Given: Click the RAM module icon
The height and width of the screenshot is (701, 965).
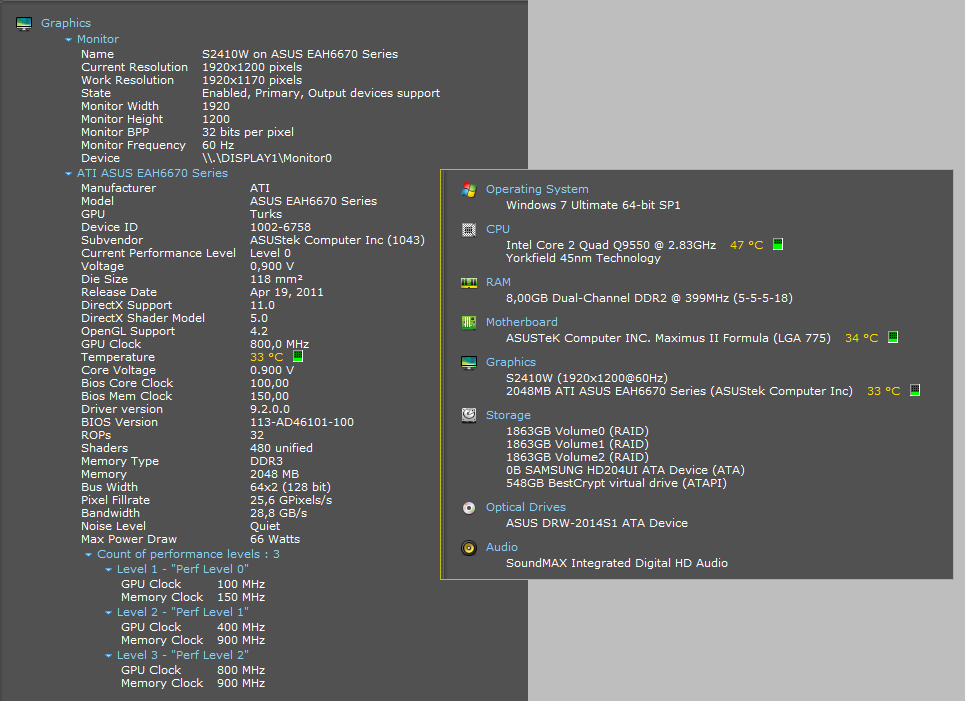Looking at the screenshot, I should [x=468, y=283].
